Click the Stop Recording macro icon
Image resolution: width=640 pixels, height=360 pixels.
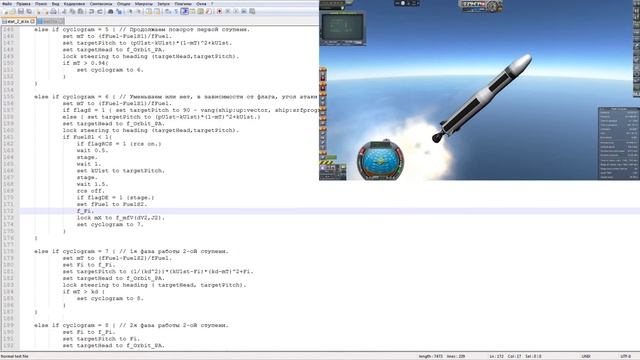[227, 11]
